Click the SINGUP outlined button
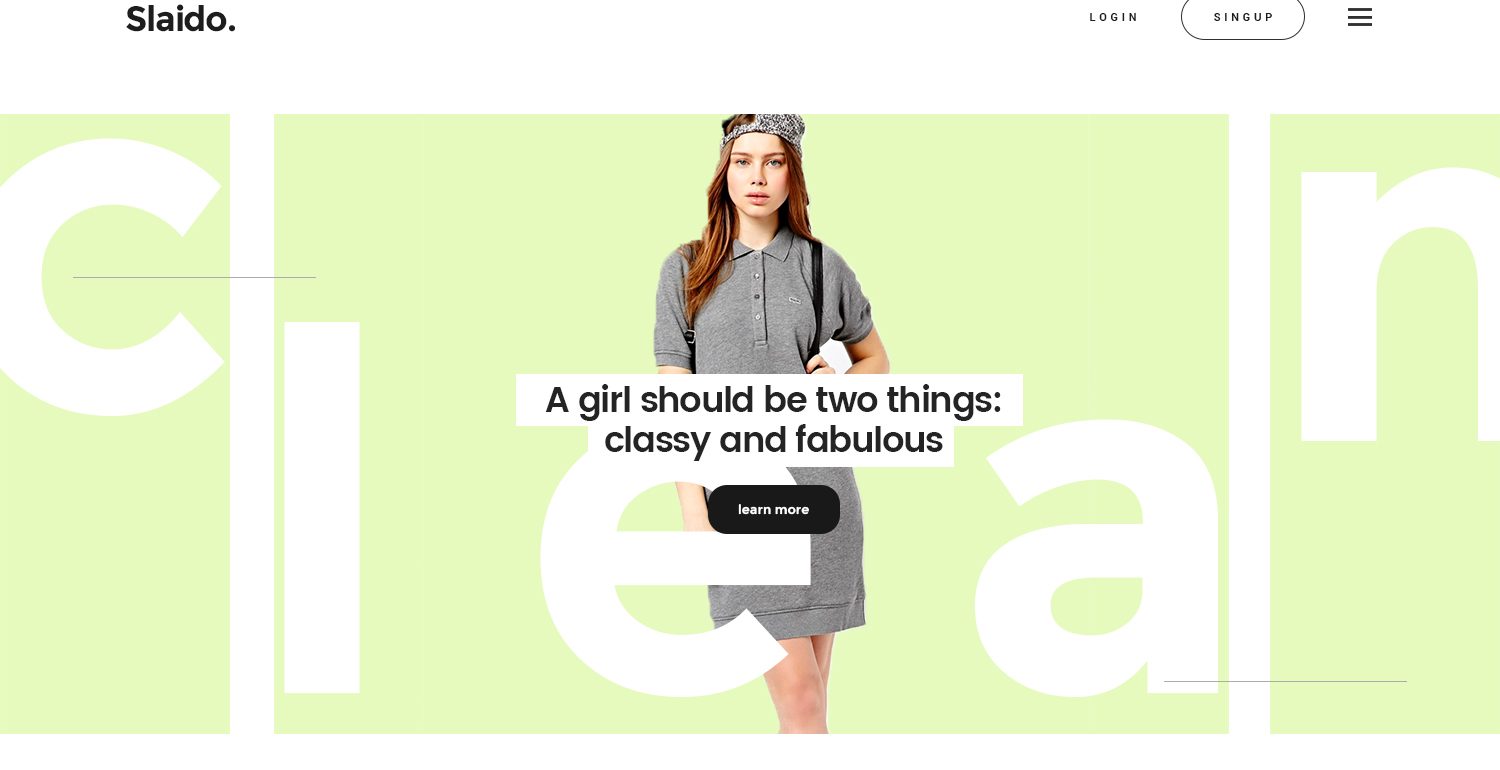1500x770 pixels. [x=1243, y=17]
